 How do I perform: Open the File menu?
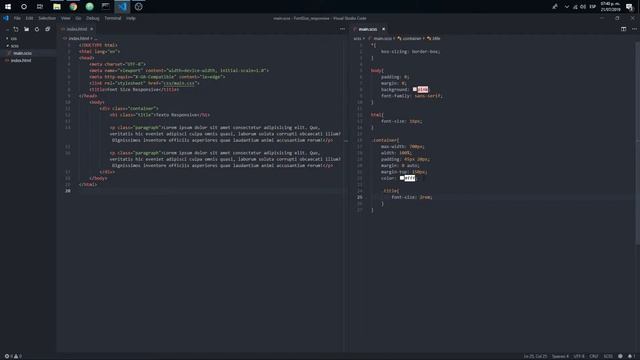click(17, 18)
